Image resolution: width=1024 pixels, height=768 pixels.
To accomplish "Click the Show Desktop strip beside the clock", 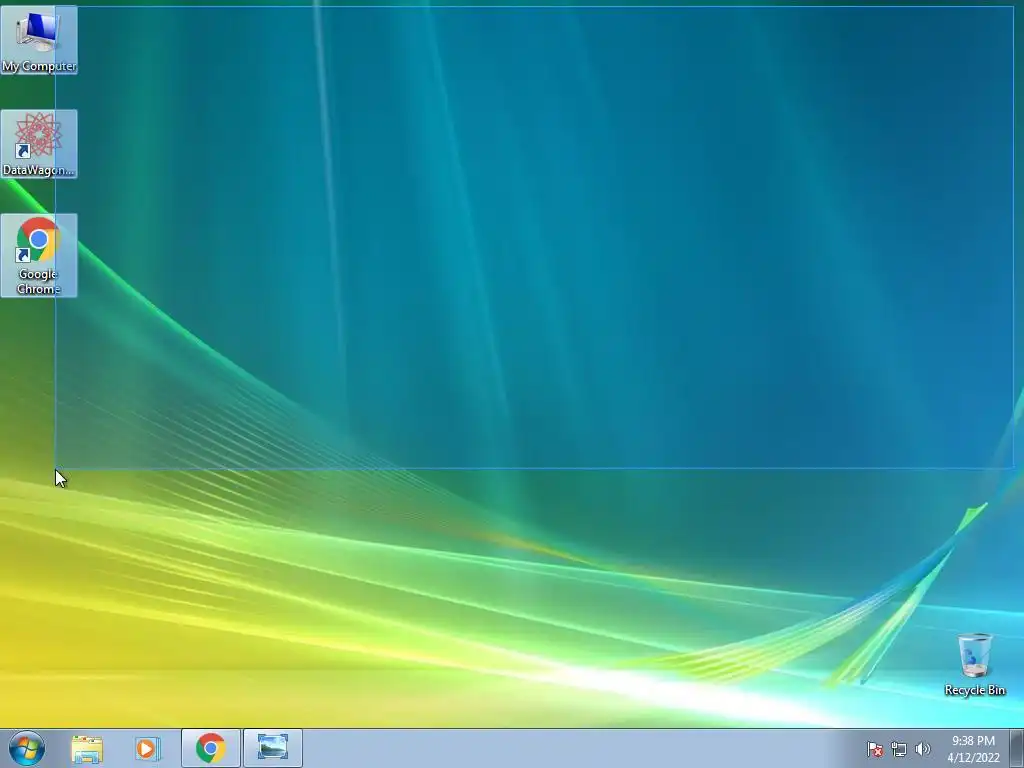I will click(1017, 748).
